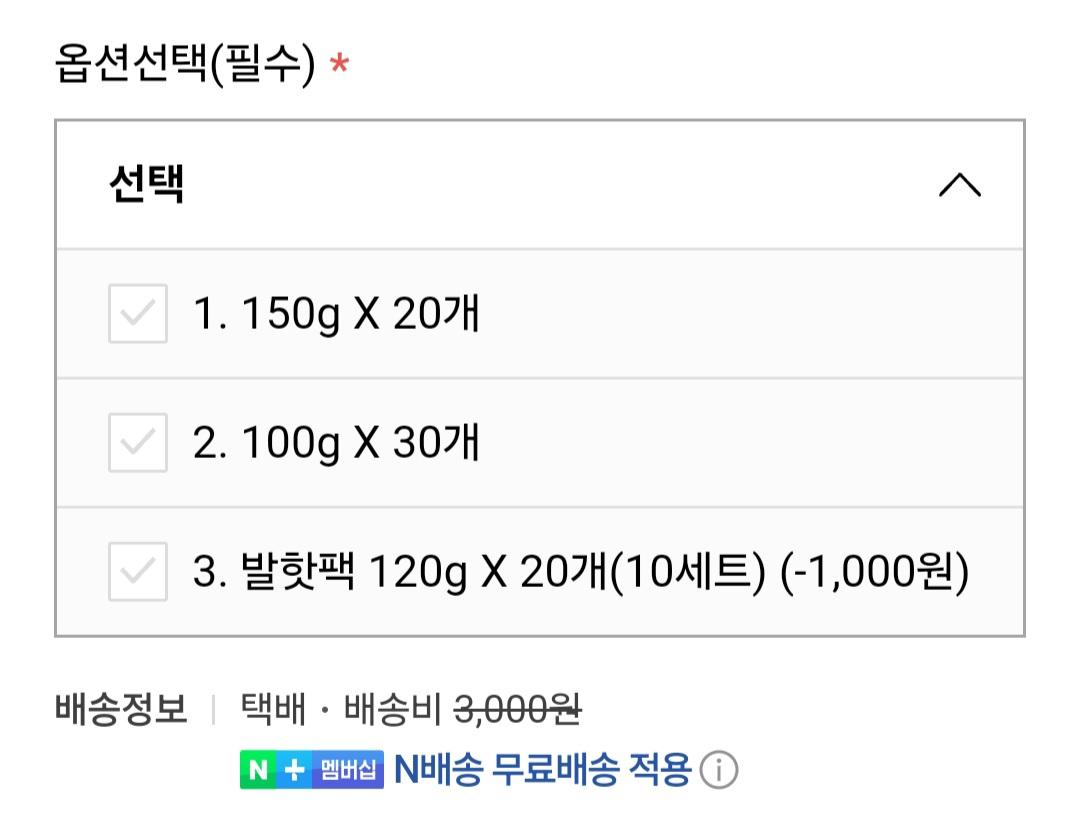Screen dimensions: 1080x825
Task: Click the 옵션선택(필수) heading
Action: pyautogui.click(x=185, y=66)
